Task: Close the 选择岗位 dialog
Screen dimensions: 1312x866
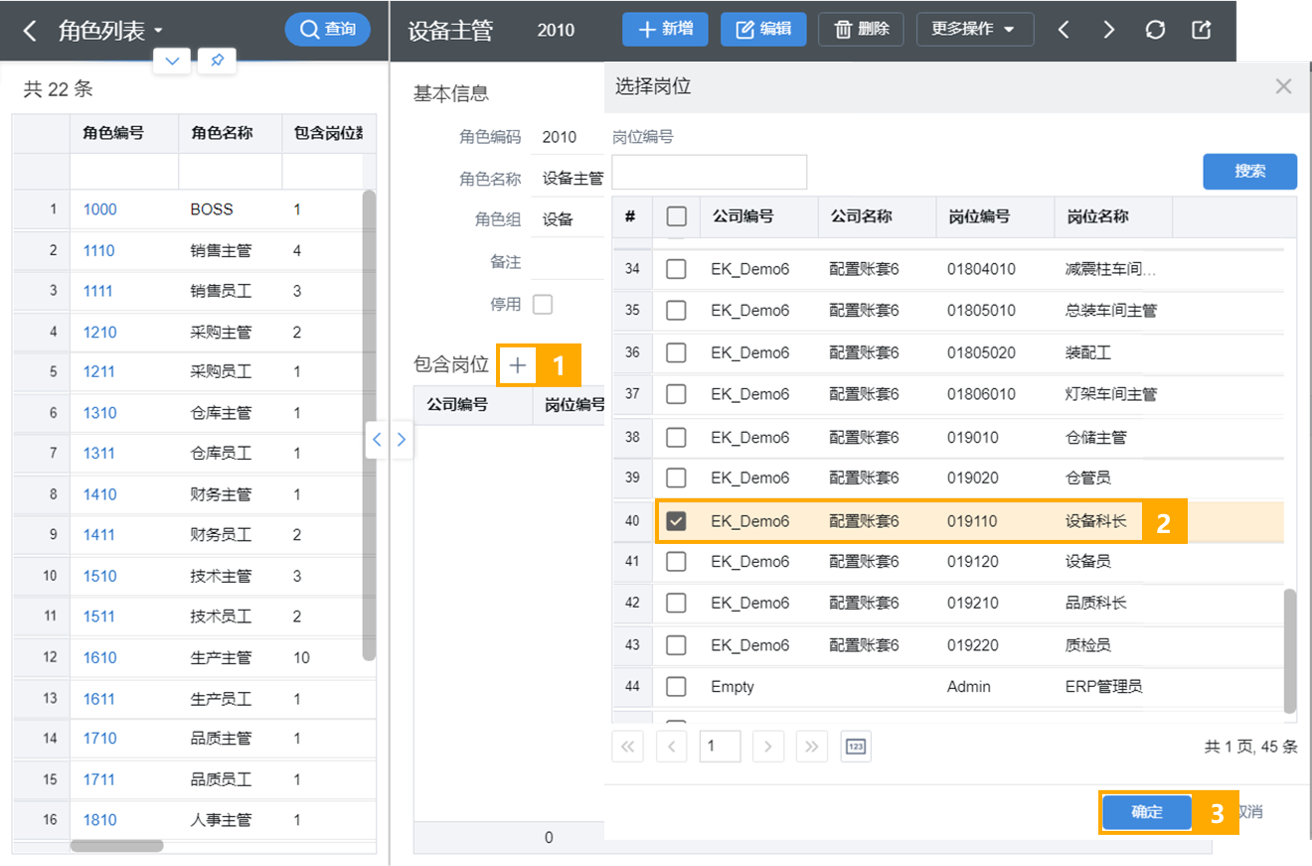Action: tap(1283, 87)
